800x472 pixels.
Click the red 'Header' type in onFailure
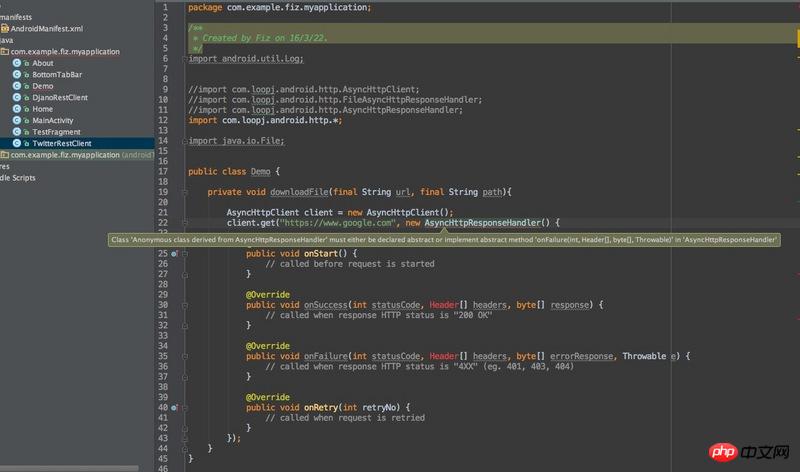tap(444, 356)
